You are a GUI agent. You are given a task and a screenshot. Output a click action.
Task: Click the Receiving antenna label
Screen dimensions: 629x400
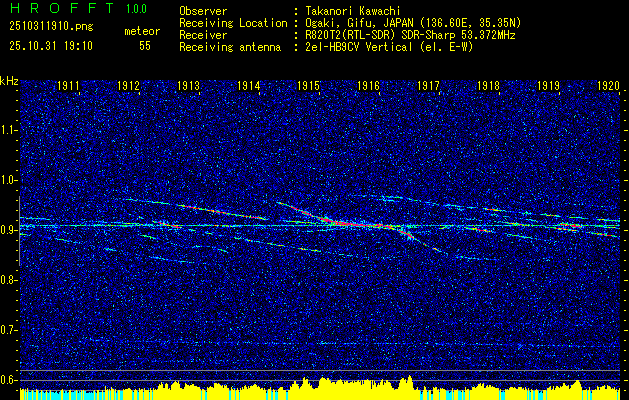pyautogui.click(x=230, y=47)
